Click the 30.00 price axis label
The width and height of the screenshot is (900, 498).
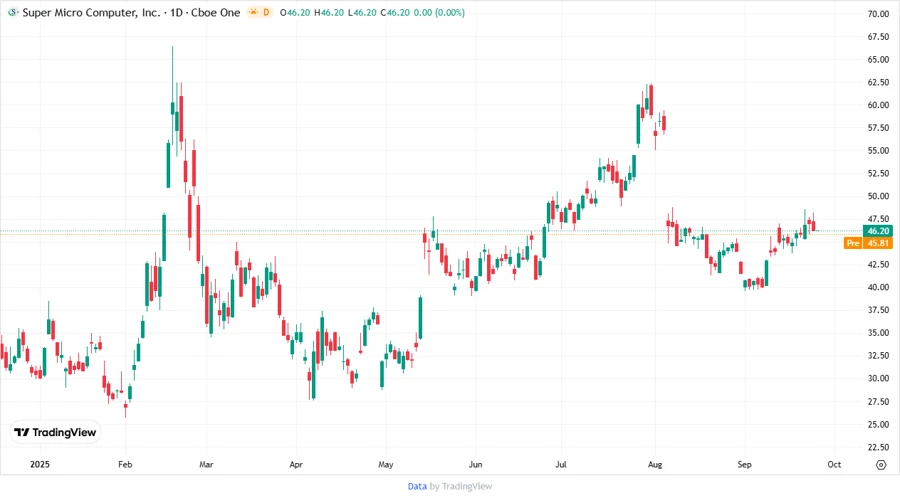(x=878, y=379)
